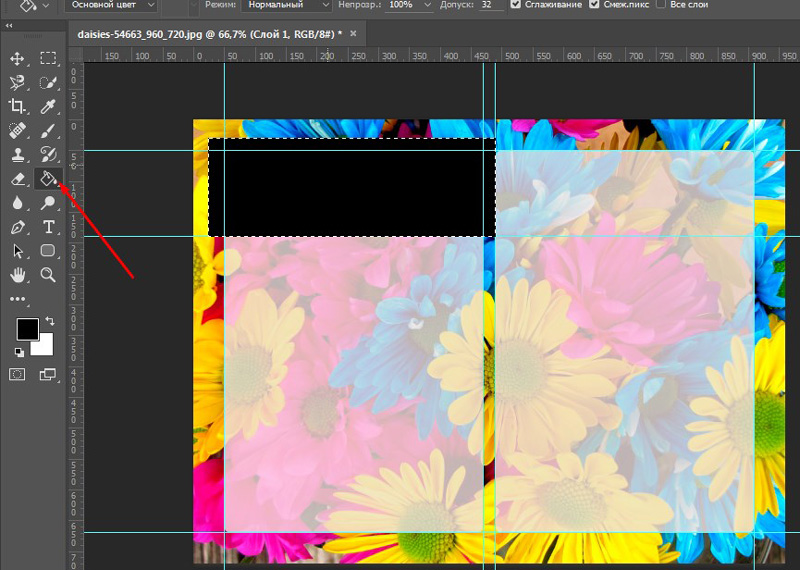Activate the Crop tool
The image size is (800, 570).
click(17, 106)
